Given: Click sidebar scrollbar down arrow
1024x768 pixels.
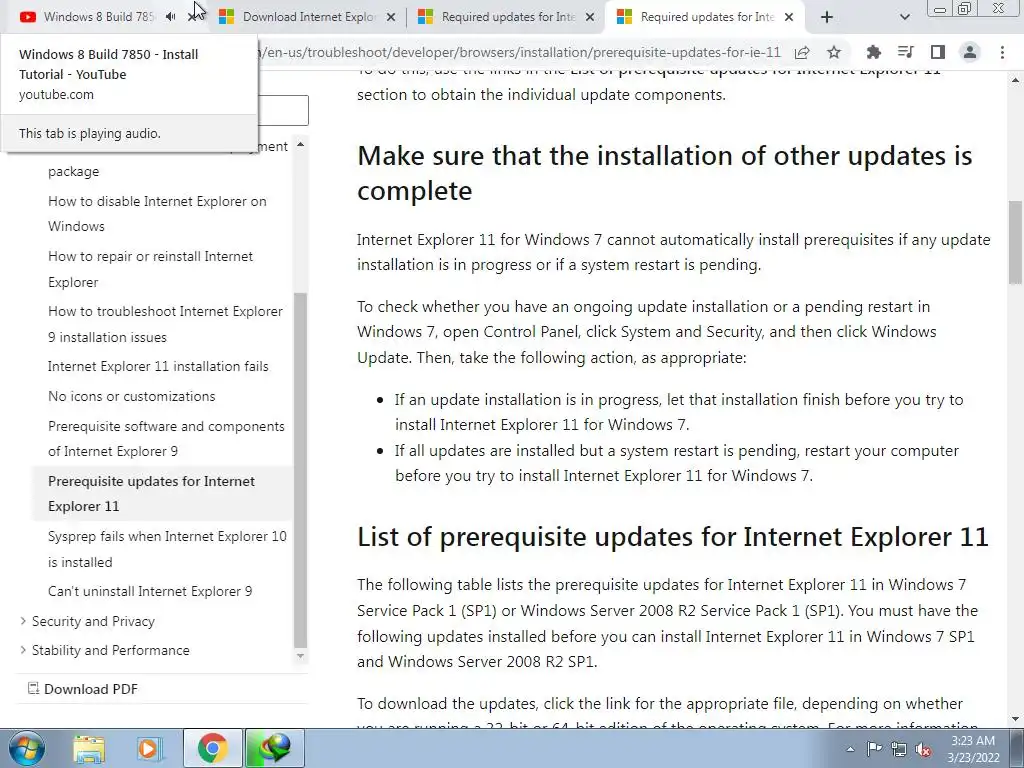Looking at the screenshot, I should pyautogui.click(x=300, y=656).
